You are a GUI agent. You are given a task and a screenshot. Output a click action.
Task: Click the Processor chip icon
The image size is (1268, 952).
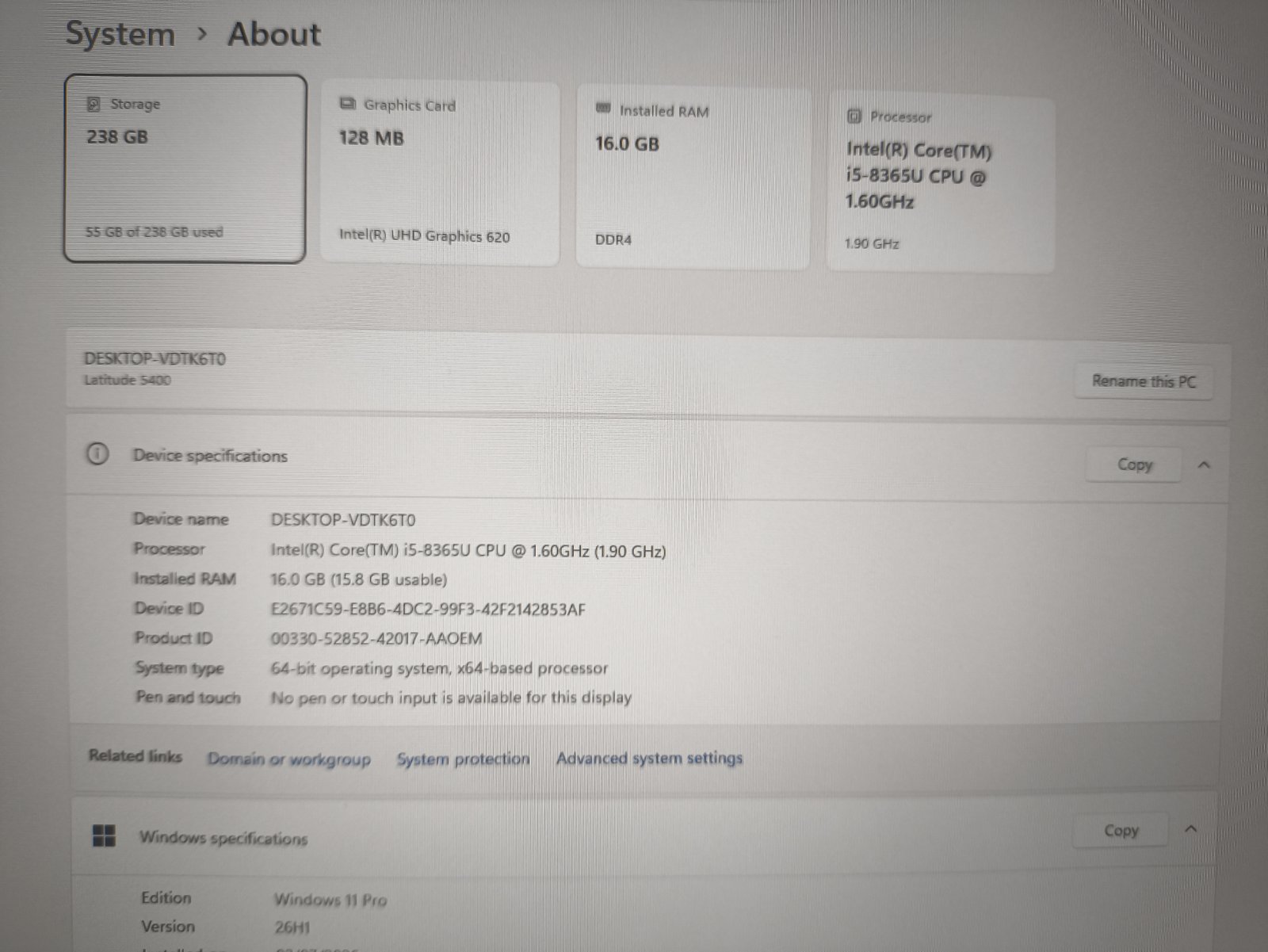click(x=854, y=117)
